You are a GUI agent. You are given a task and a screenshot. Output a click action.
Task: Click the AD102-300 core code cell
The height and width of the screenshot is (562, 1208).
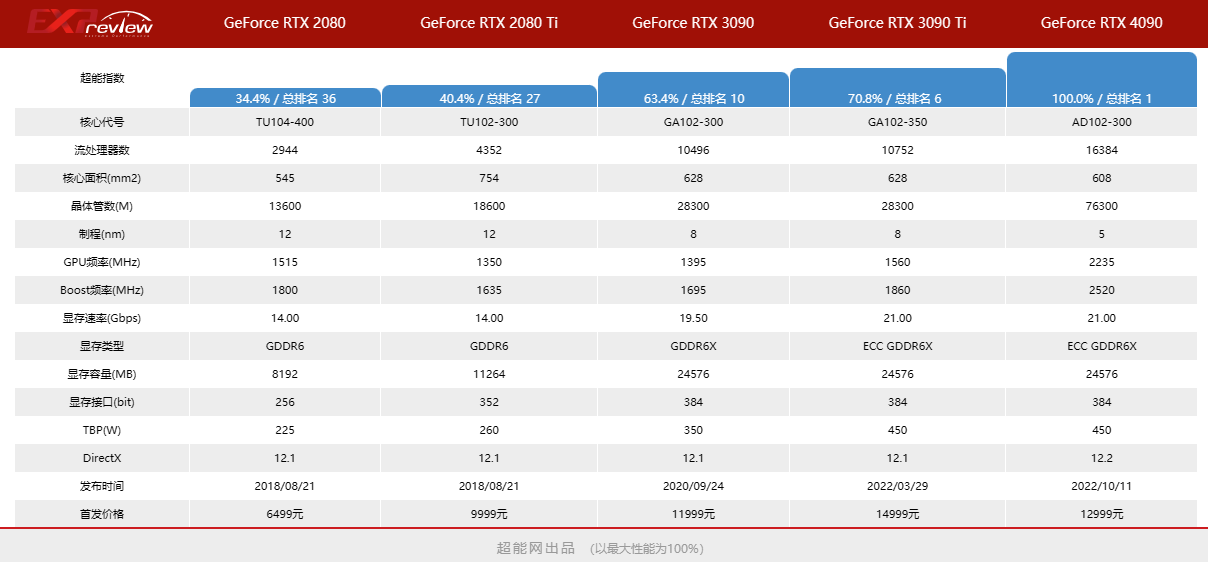pos(1101,122)
